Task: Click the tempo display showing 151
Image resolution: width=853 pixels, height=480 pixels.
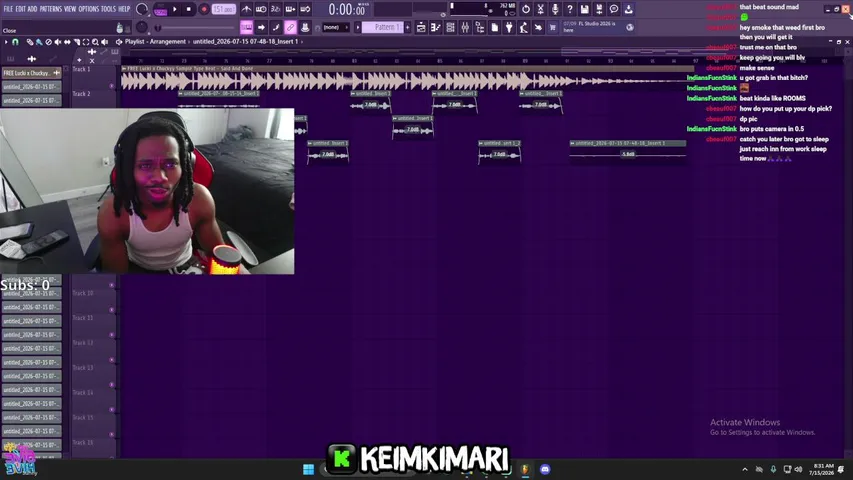Action: click(x=223, y=9)
